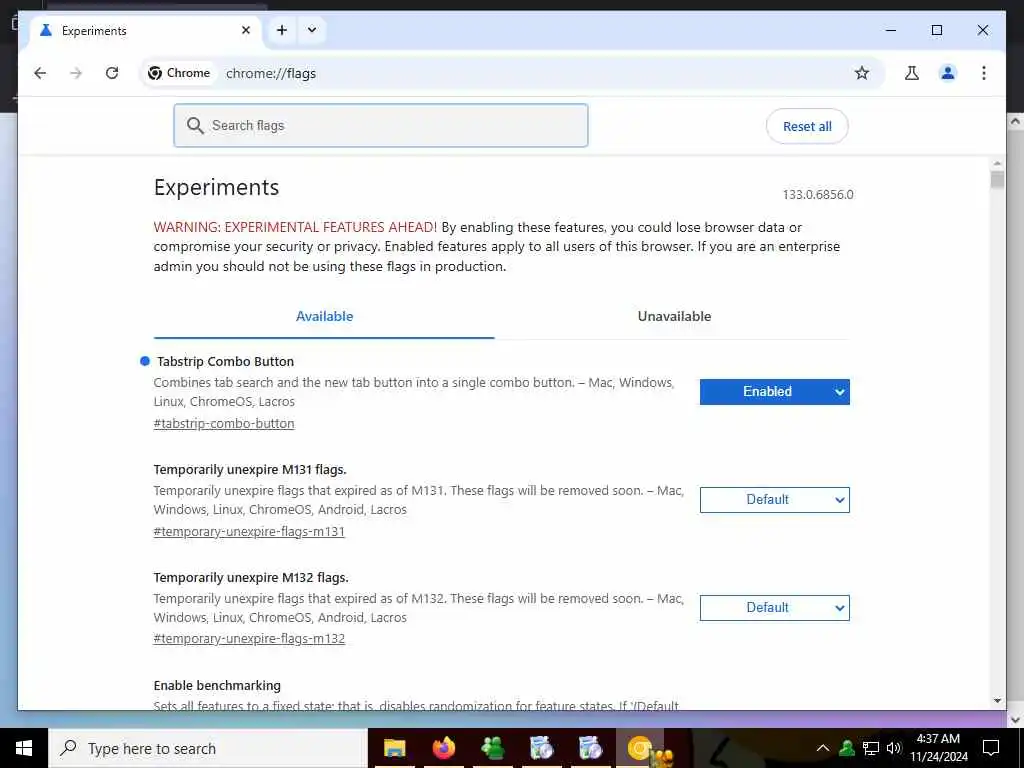1024x768 pixels.
Task: Open the M131 flags Default dropdown
Action: (775, 500)
